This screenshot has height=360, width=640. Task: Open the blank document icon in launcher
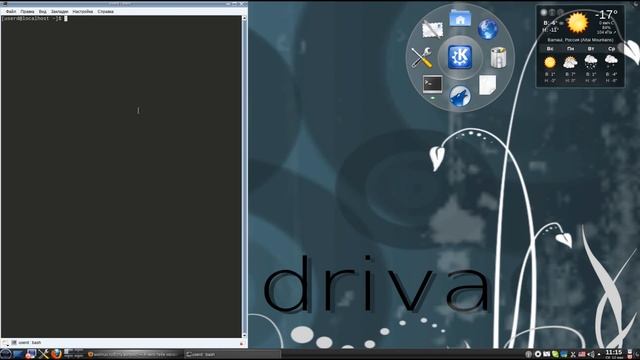487,84
